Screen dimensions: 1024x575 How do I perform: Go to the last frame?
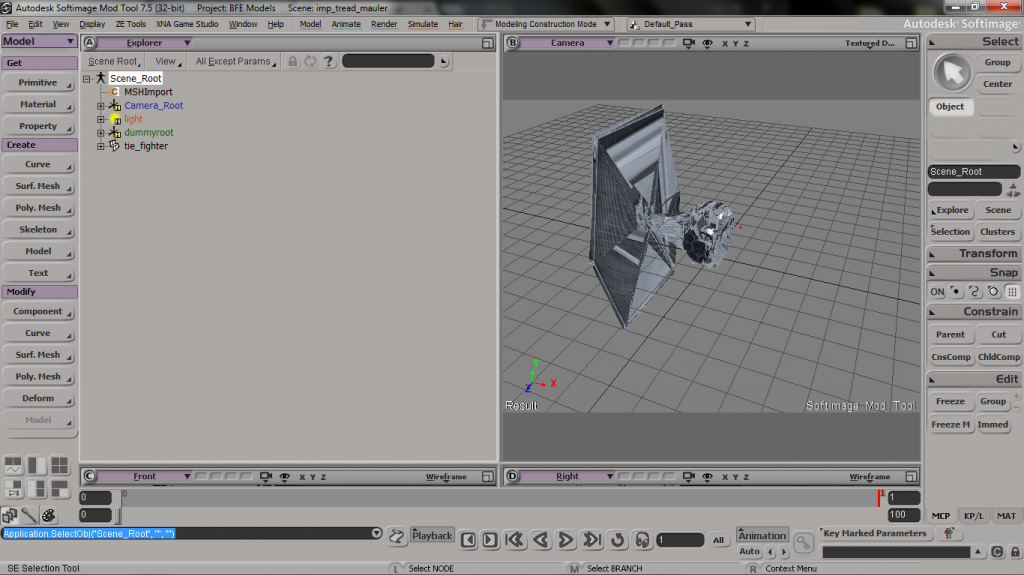coord(592,540)
